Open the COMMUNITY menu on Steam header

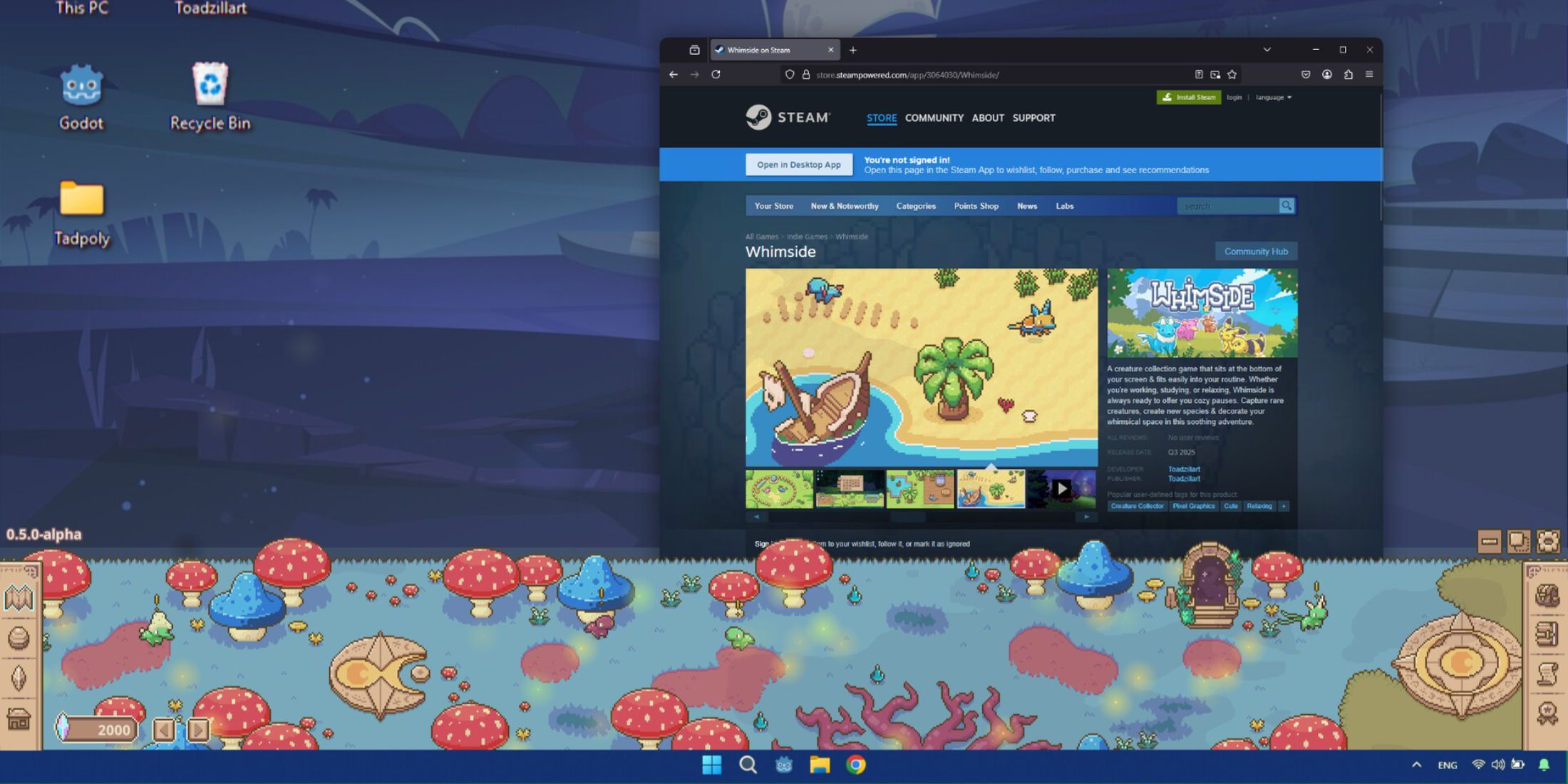[934, 118]
